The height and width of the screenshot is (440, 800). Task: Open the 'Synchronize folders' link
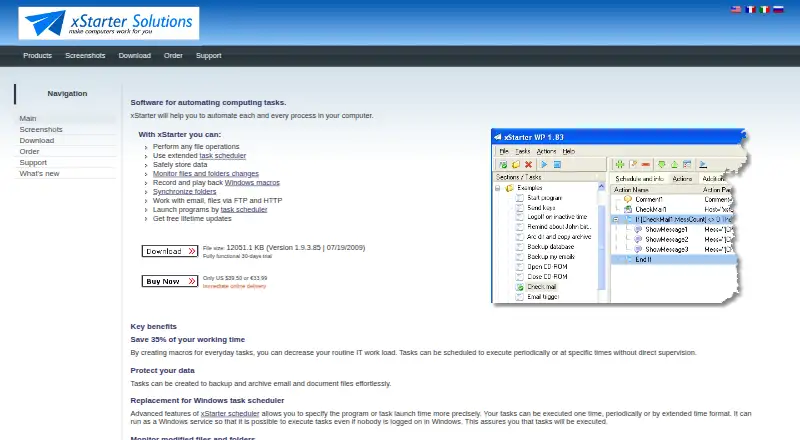(184, 191)
